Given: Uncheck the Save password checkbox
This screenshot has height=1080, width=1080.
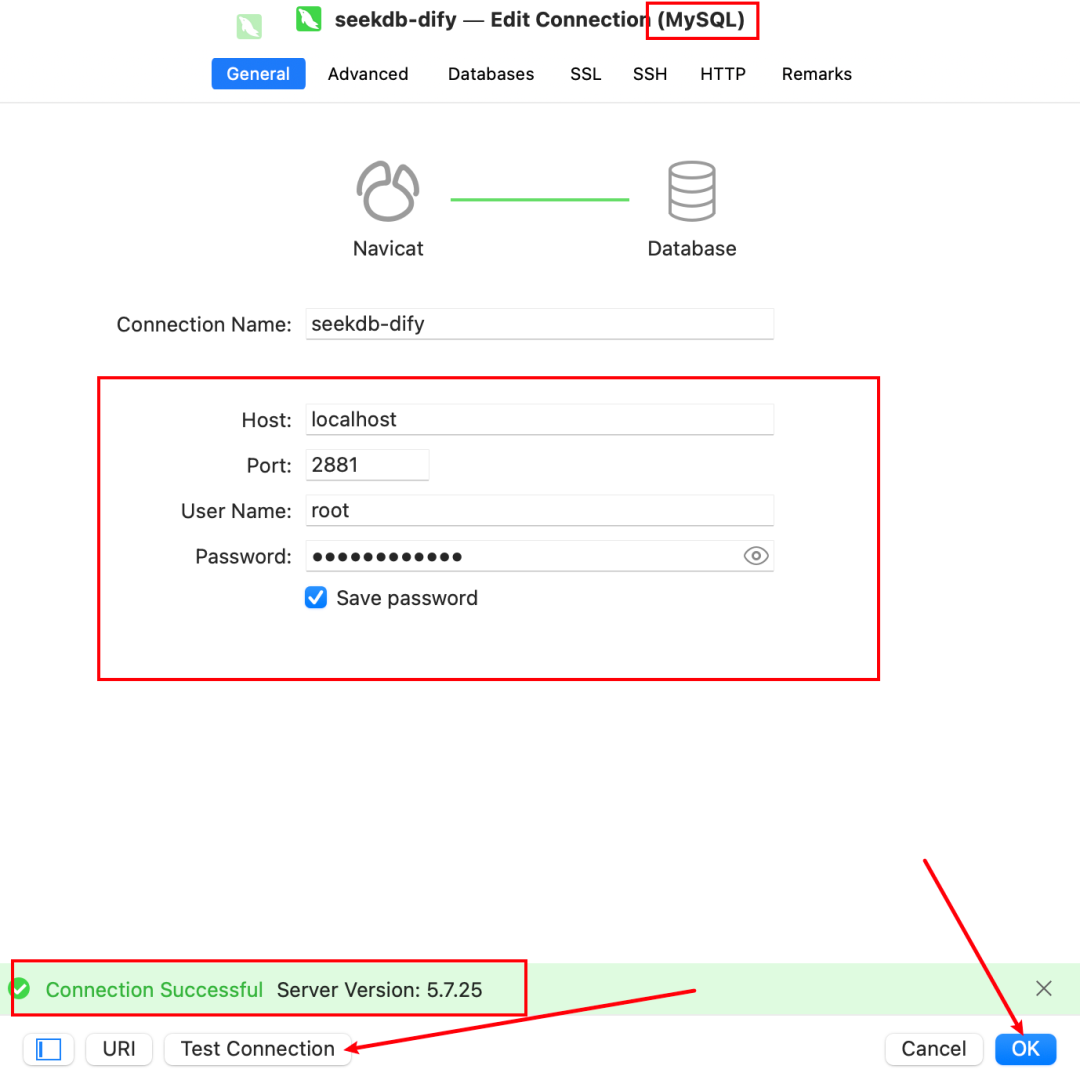Looking at the screenshot, I should [x=316, y=598].
